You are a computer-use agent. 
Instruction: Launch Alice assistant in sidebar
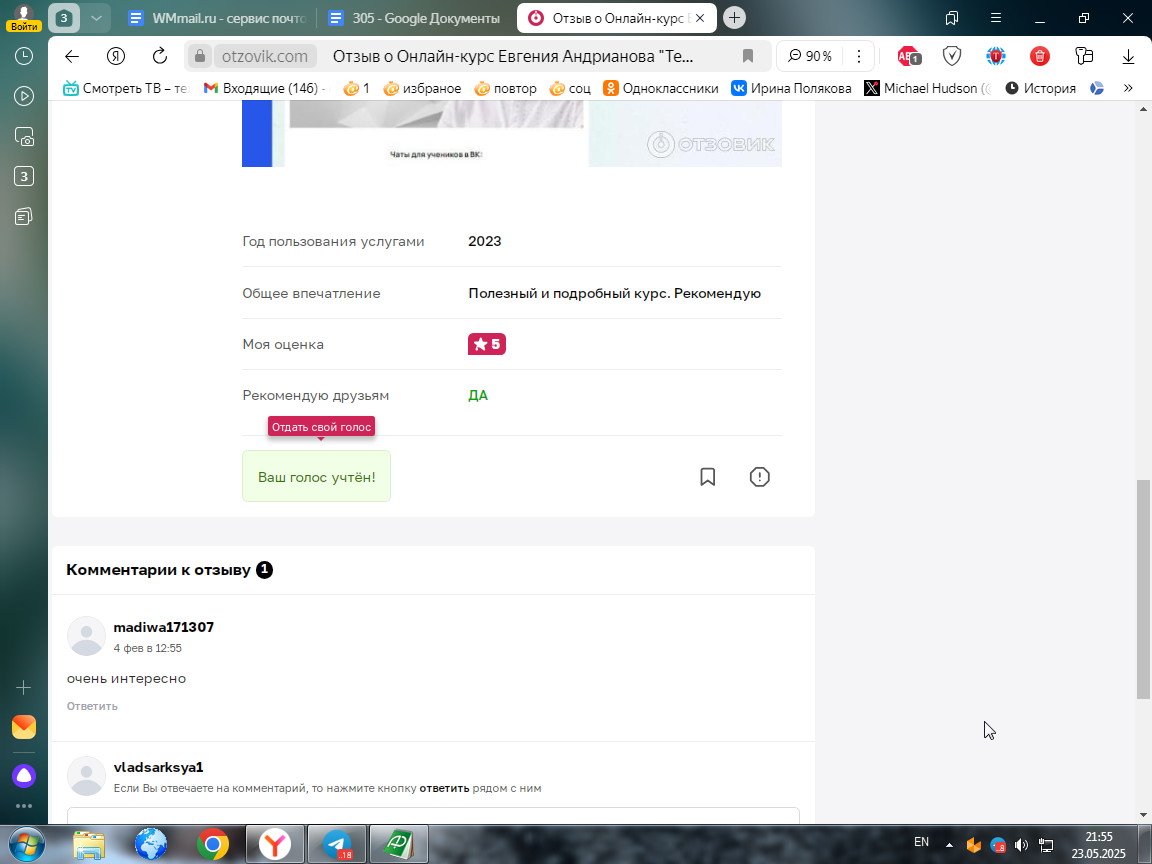pos(24,776)
